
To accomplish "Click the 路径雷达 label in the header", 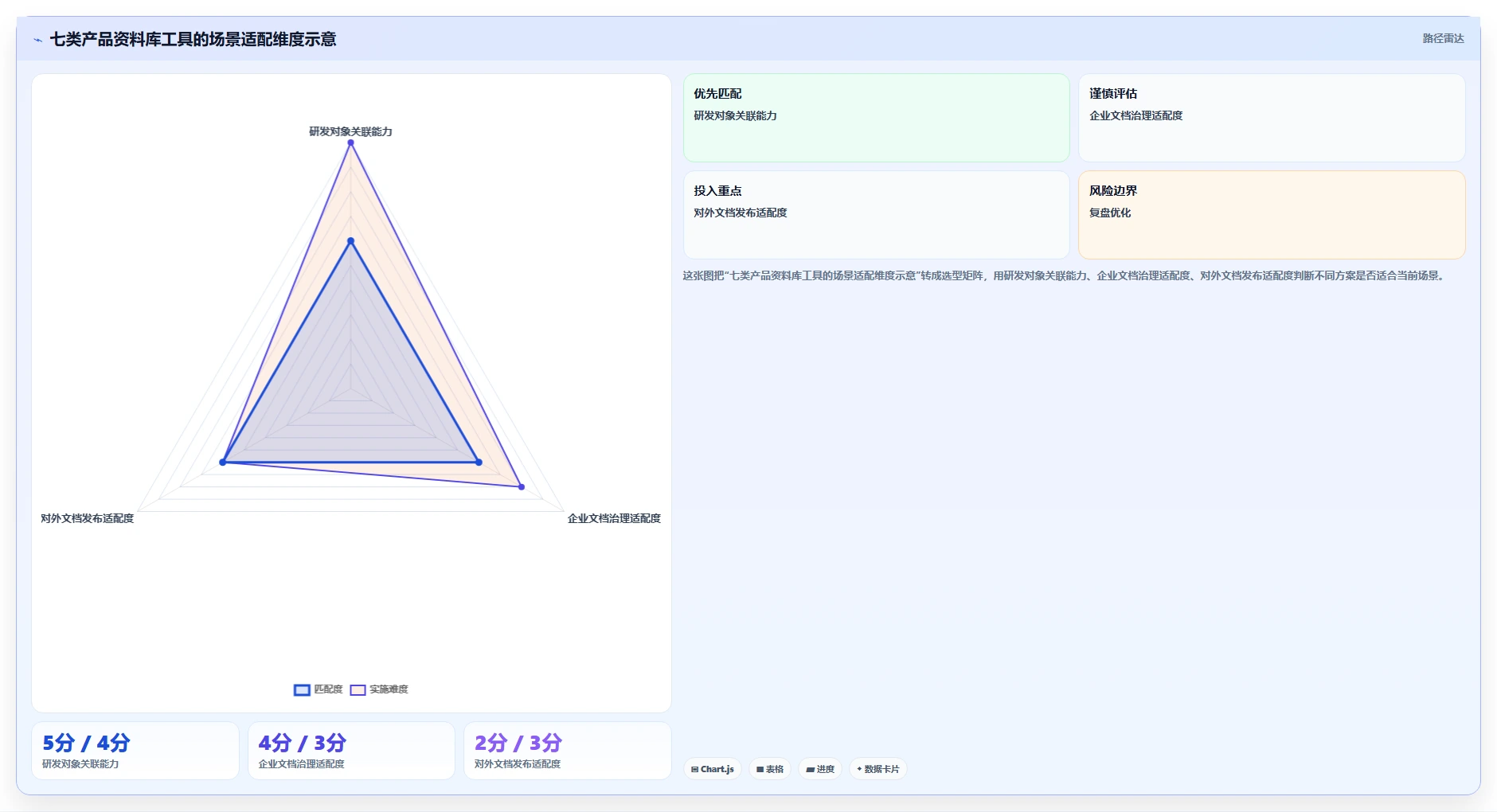I will [x=1443, y=38].
